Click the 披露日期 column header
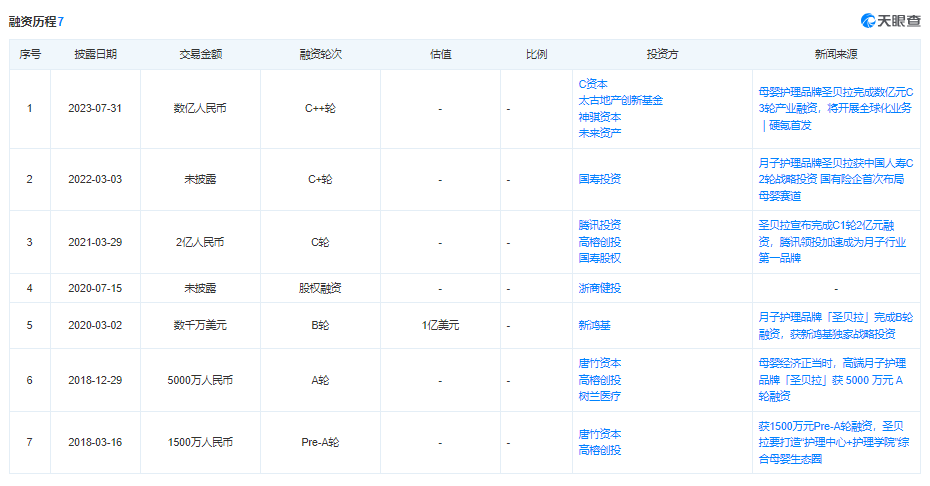This screenshot has height=486, width=930. (x=95, y=54)
